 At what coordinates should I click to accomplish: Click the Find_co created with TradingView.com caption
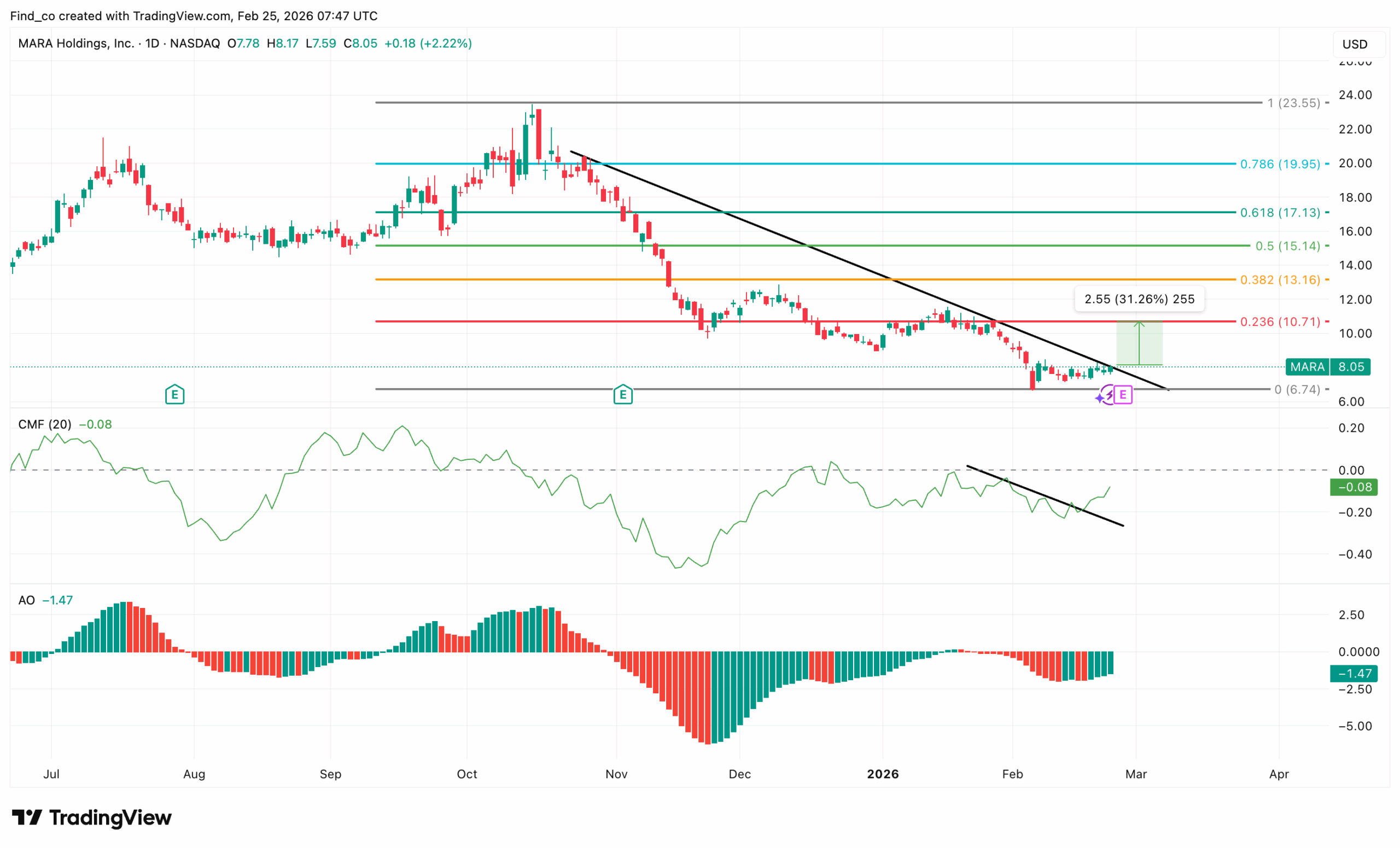click(x=194, y=16)
